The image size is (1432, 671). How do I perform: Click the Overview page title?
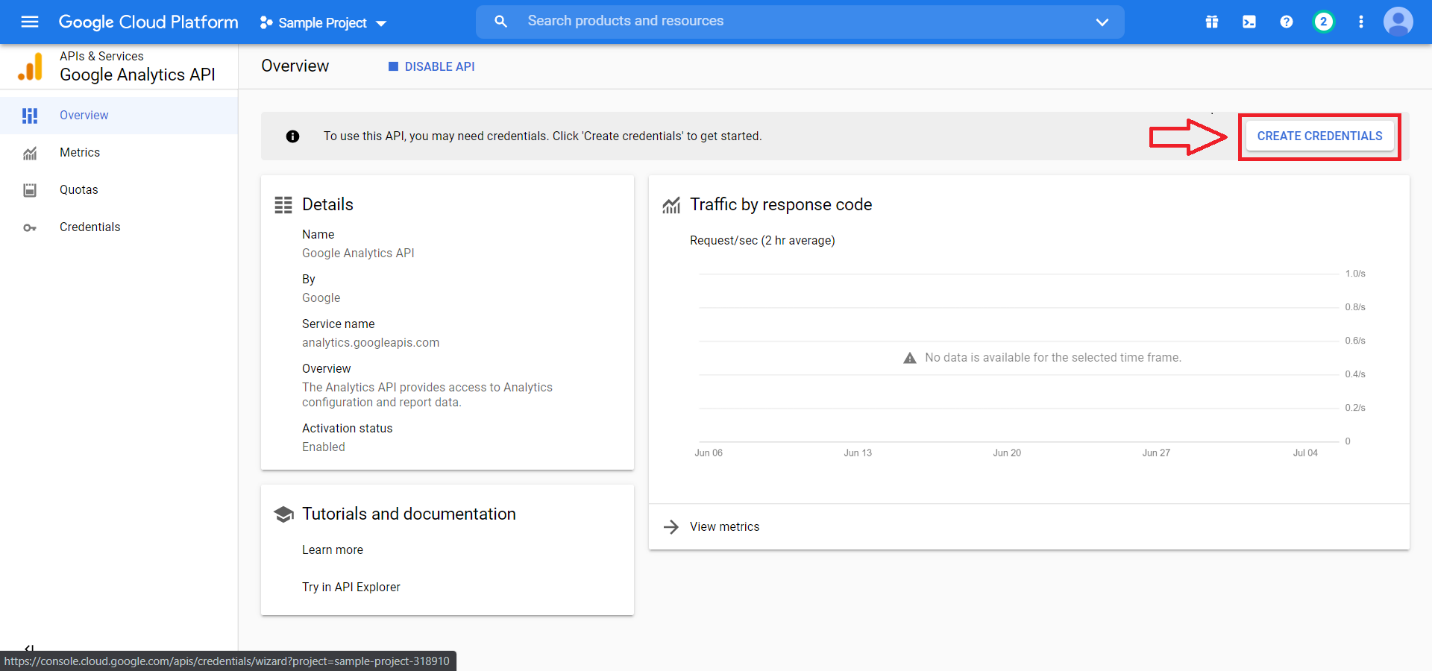click(295, 66)
